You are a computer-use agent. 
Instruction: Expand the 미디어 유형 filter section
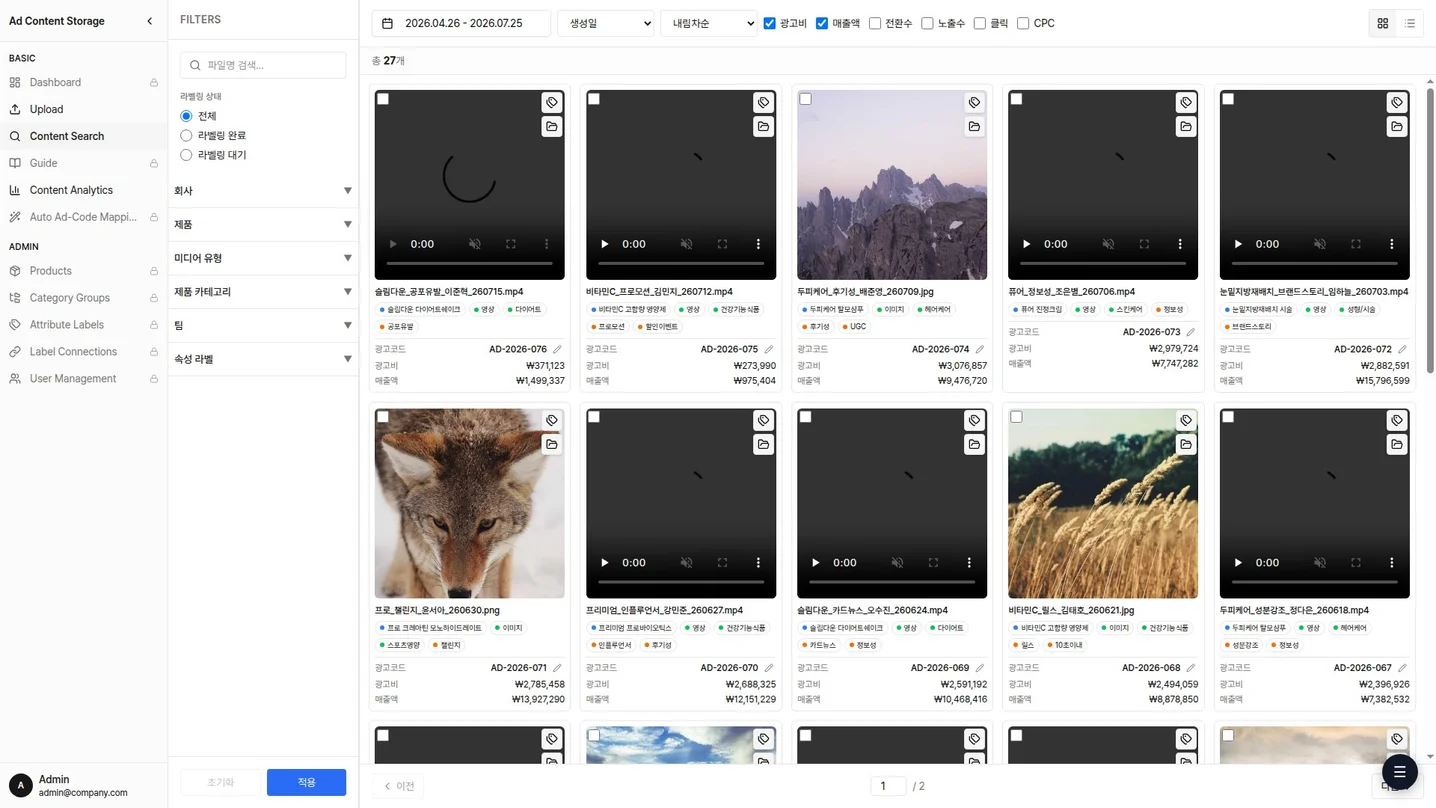pyautogui.click(x=263, y=258)
